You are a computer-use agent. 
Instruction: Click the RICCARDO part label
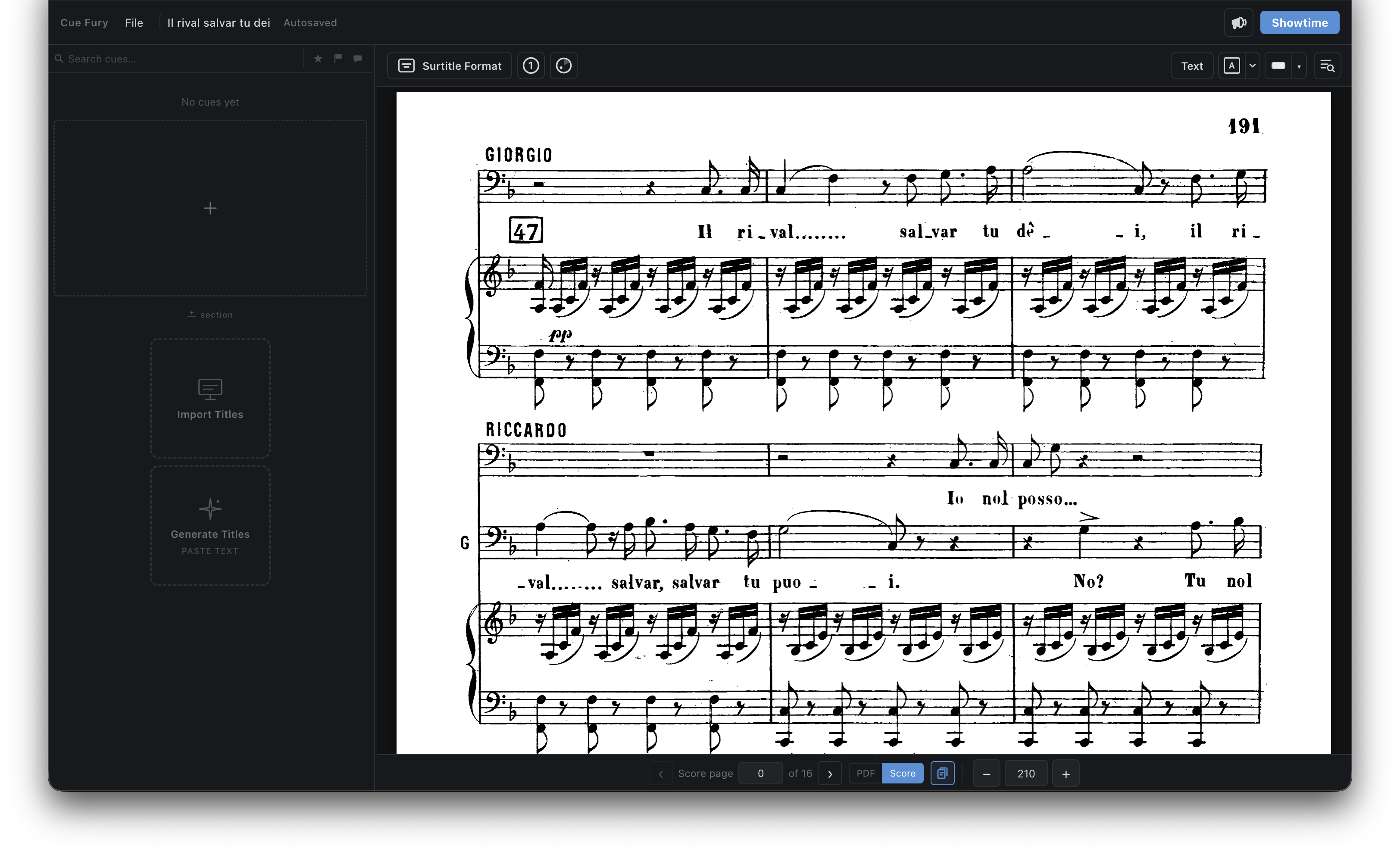(x=526, y=430)
